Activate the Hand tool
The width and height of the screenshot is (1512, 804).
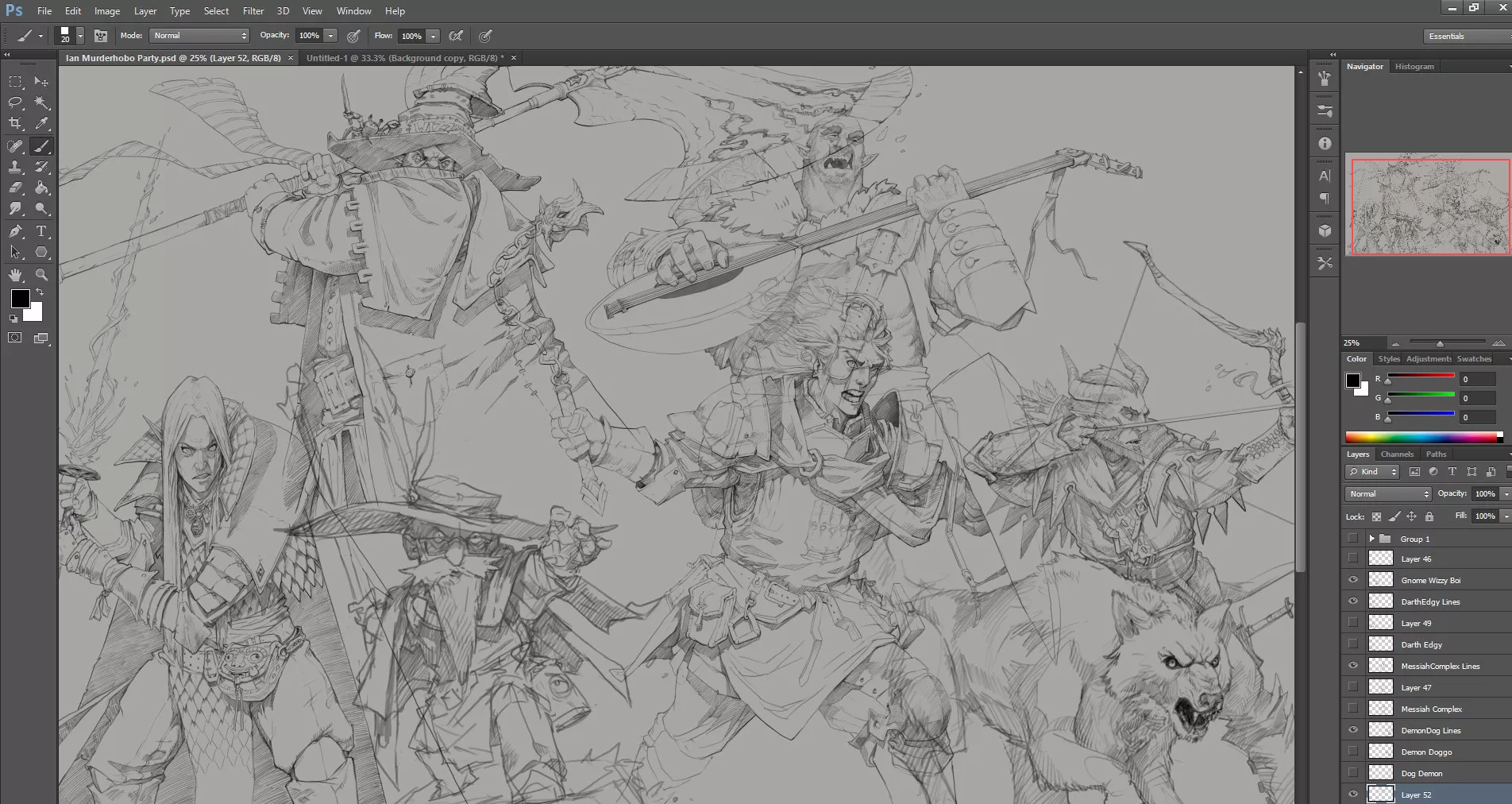[15, 275]
